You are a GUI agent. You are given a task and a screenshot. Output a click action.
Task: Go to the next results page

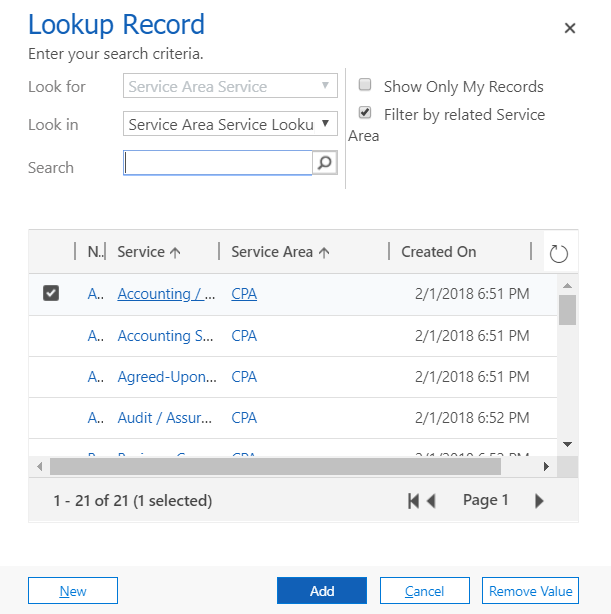[x=540, y=501]
